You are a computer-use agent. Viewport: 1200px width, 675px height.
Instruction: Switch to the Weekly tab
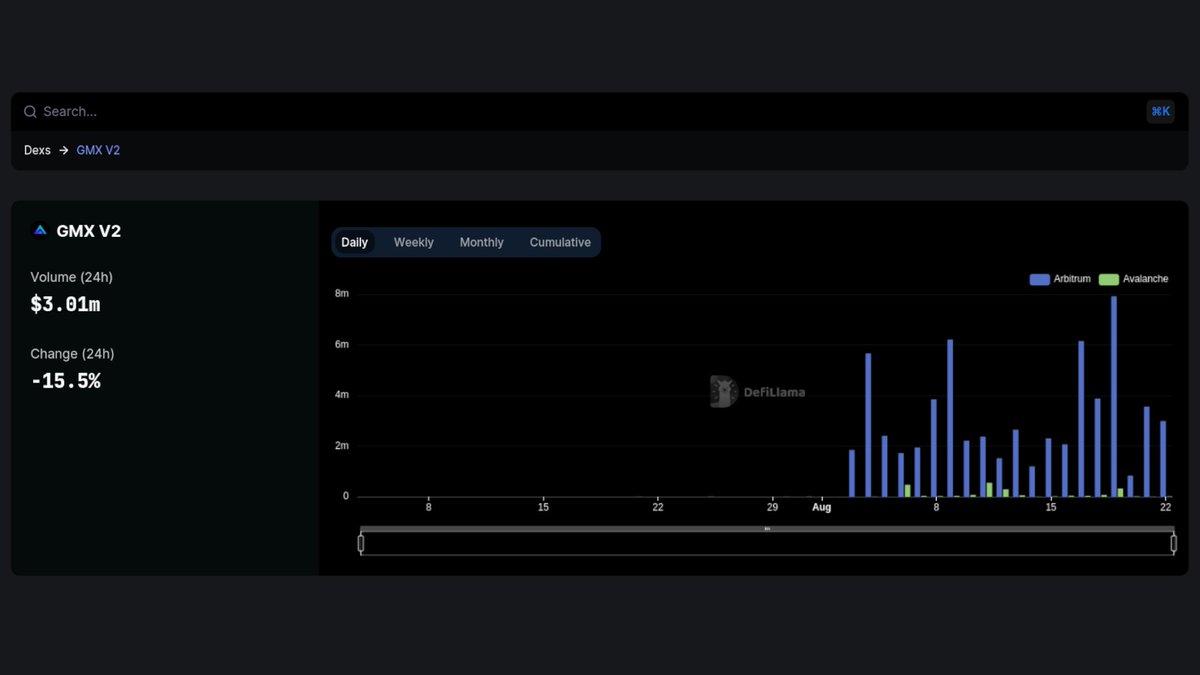[414, 242]
